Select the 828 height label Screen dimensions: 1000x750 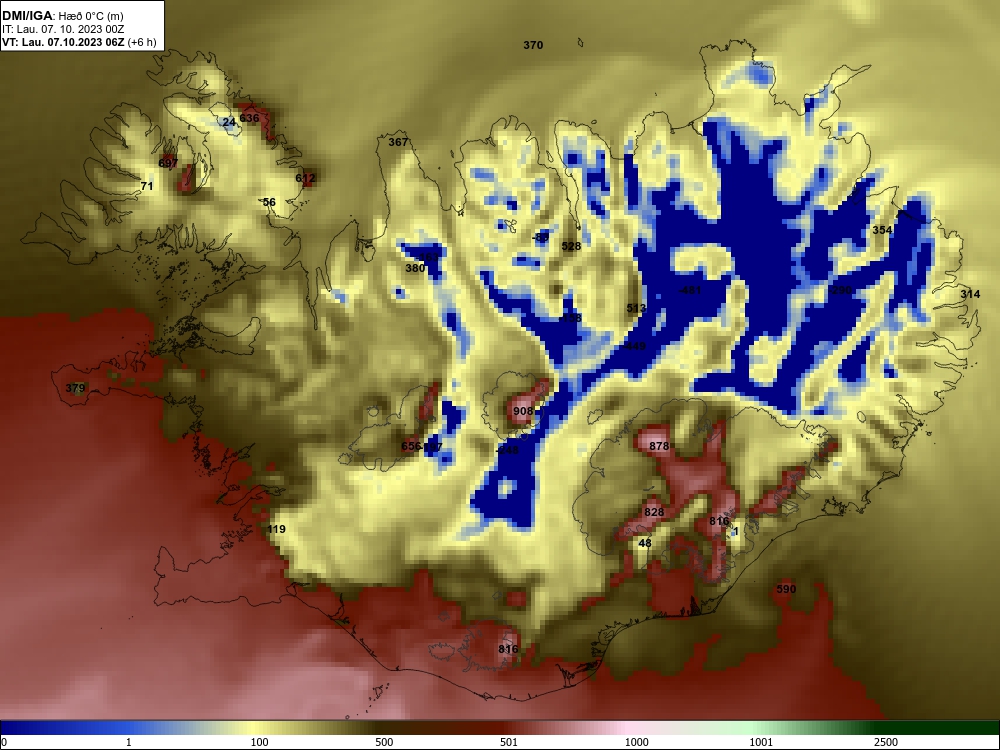point(654,512)
